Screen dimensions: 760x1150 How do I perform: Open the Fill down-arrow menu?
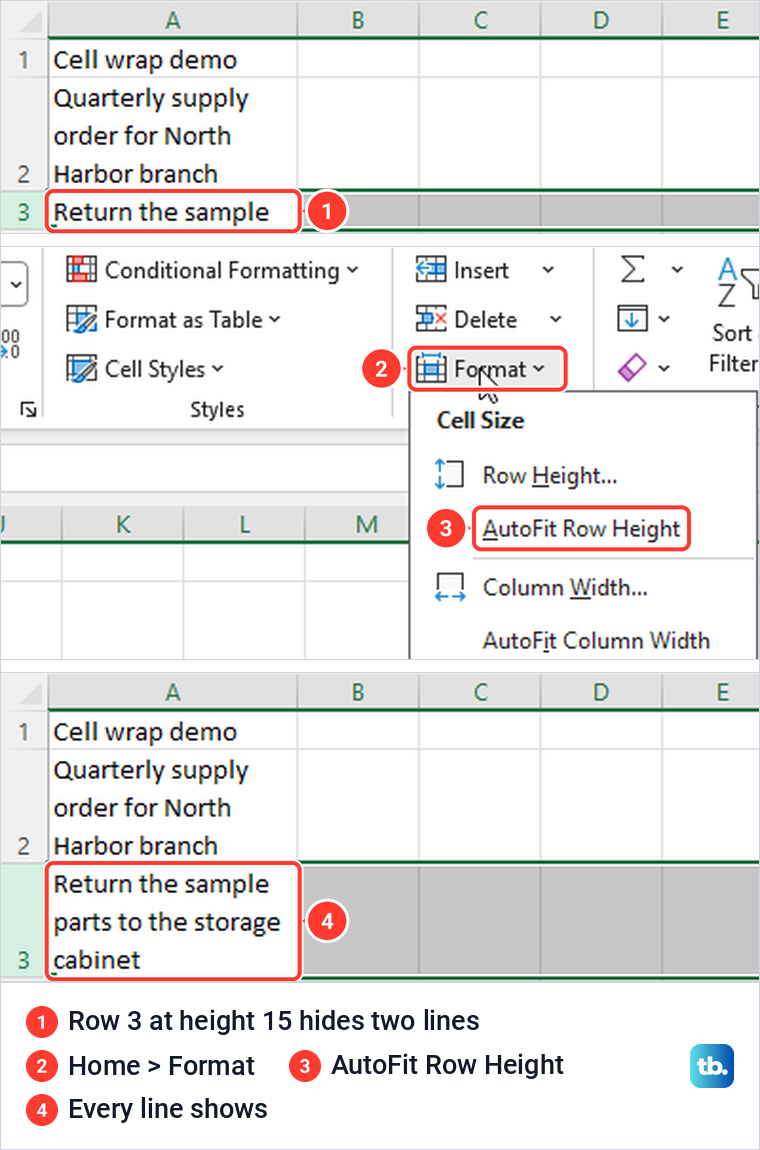pos(644,320)
